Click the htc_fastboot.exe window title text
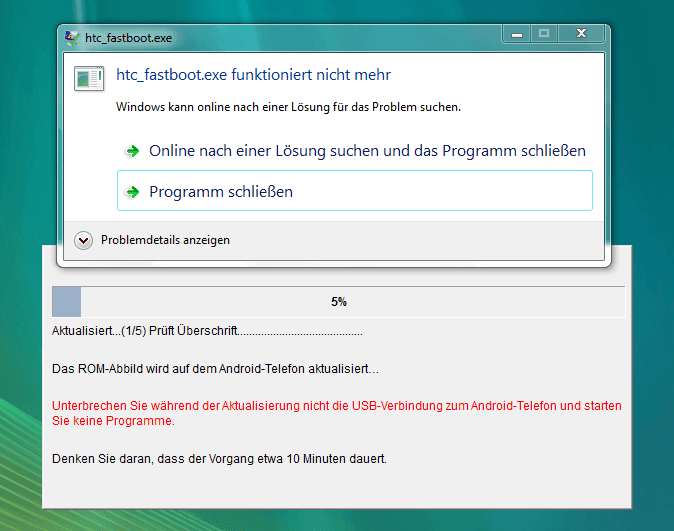The height and width of the screenshot is (531, 674). 129,38
